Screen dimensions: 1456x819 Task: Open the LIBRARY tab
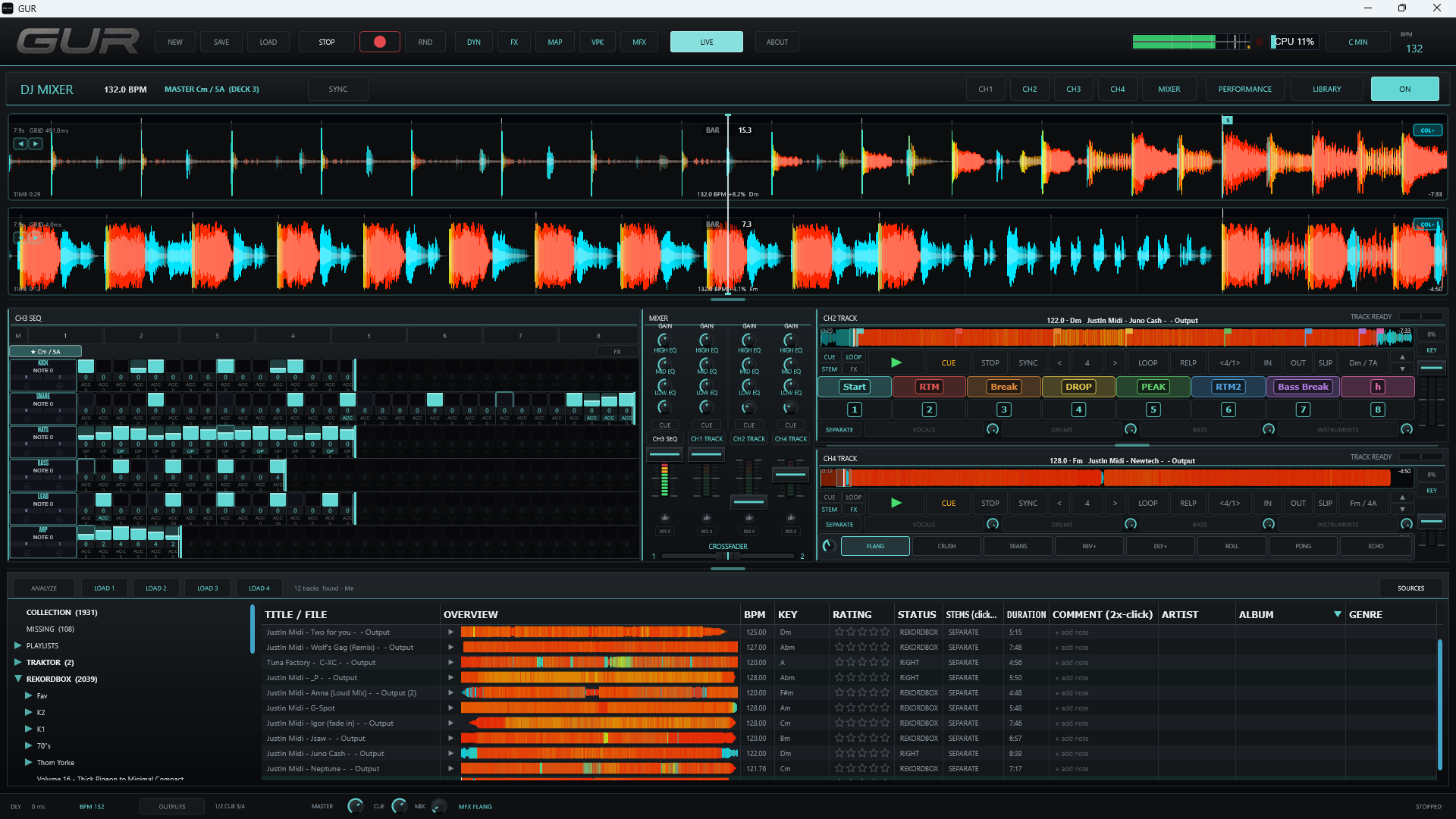(1326, 89)
